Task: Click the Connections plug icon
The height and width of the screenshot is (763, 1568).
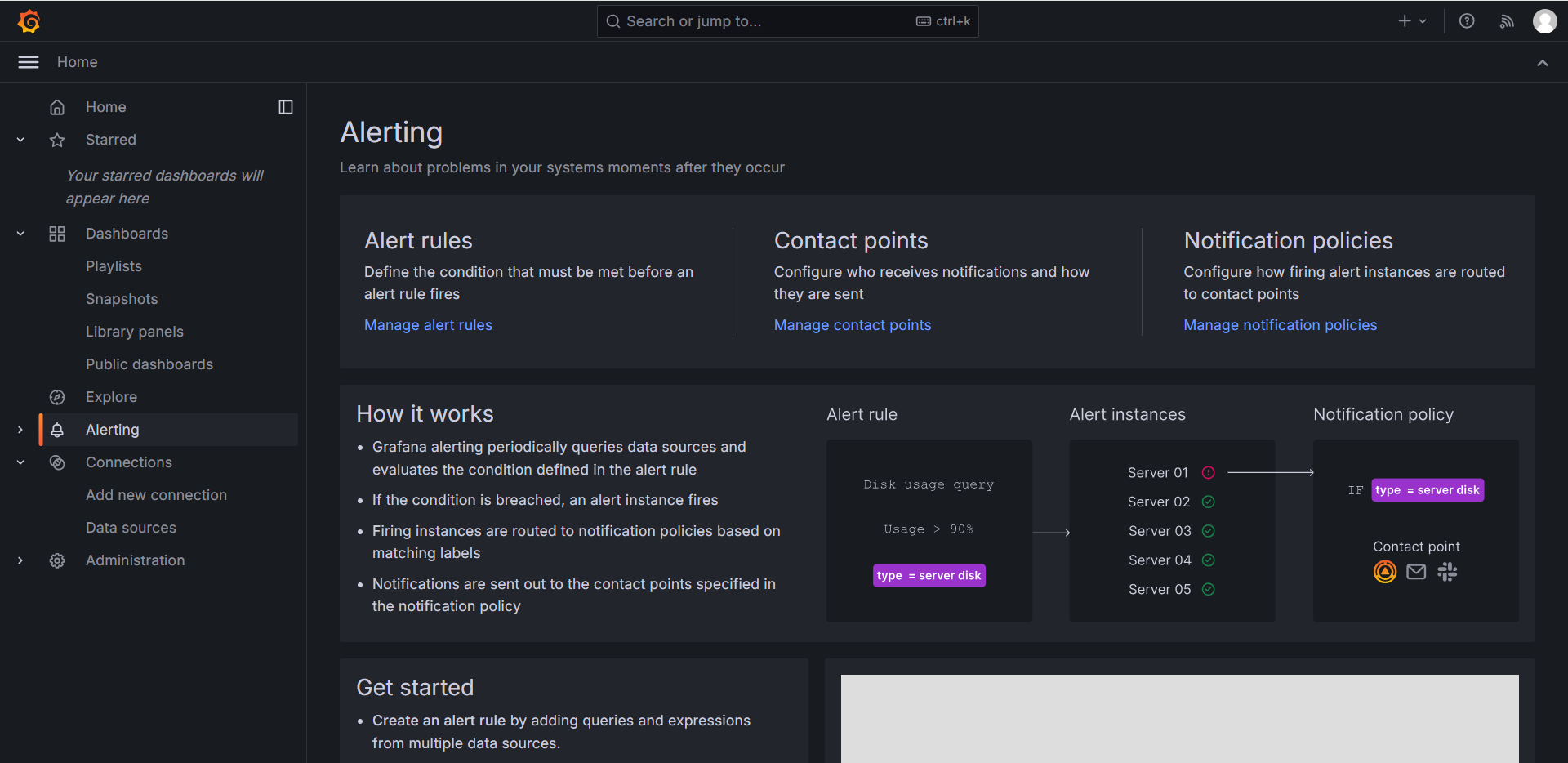Action: click(57, 462)
